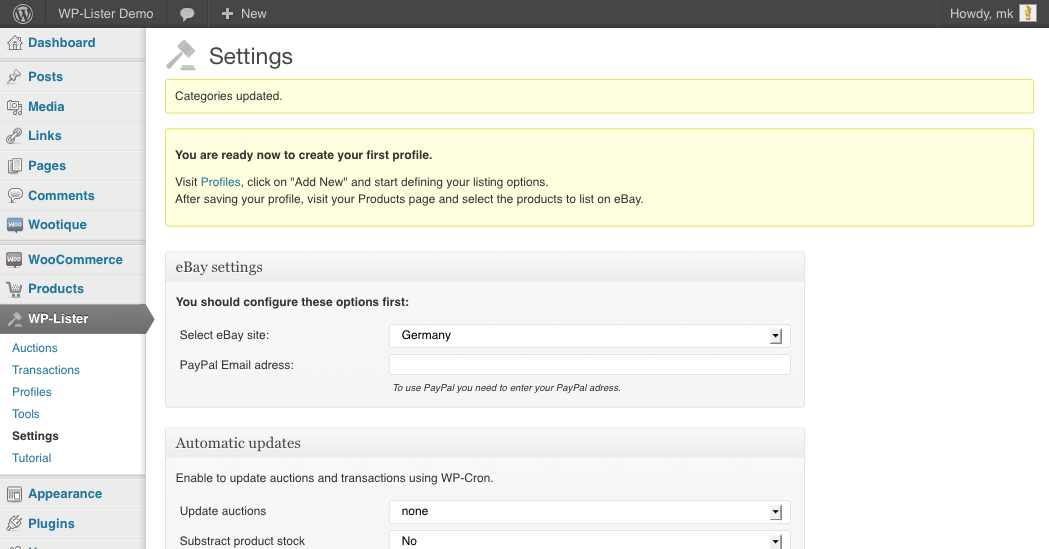Image resolution: width=1049 pixels, height=549 pixels.
Task: Click the Plugins plug icon
Action: 14,524
